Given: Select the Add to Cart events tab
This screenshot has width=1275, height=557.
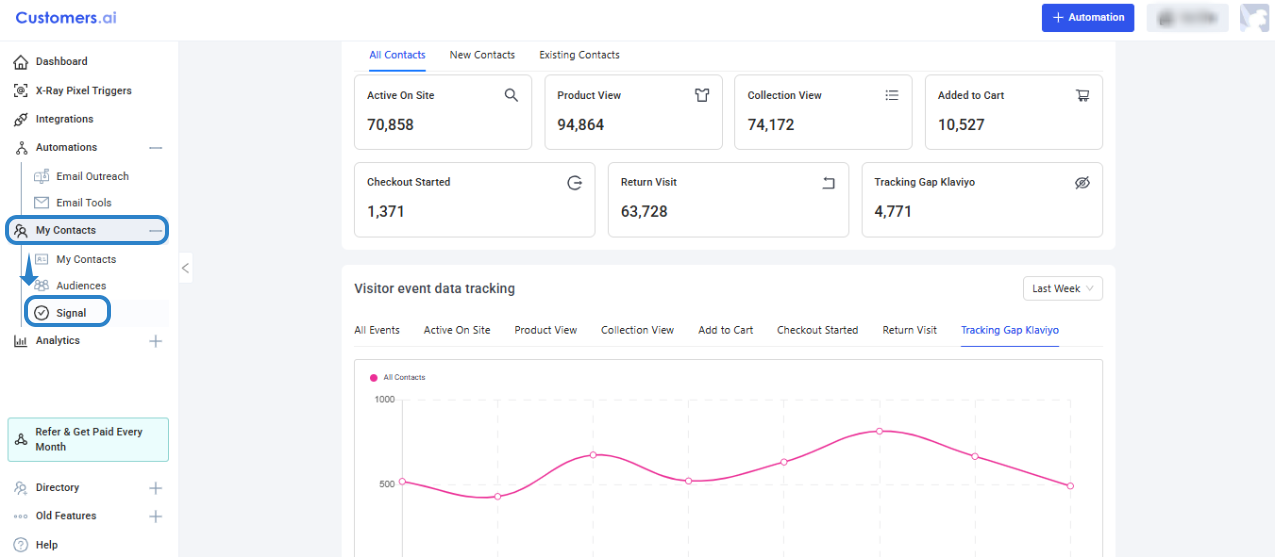Looking at the screenshot, I should 726,330.
